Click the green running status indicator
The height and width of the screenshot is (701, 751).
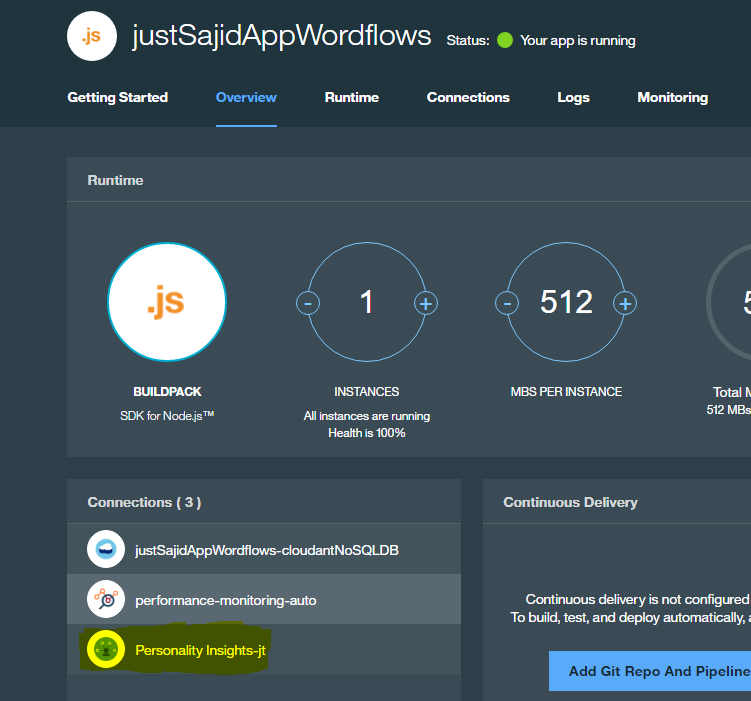(x=505, y=40)
